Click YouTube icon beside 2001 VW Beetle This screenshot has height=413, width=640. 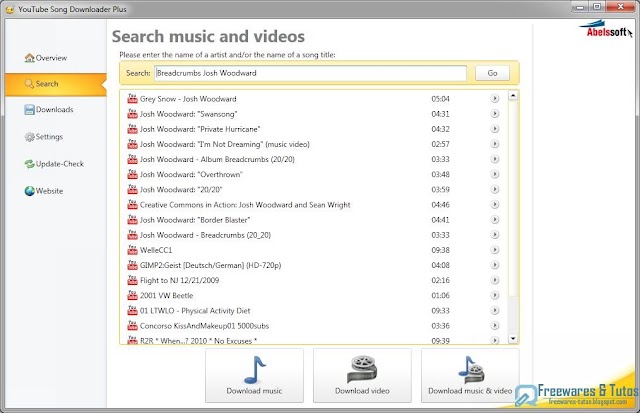pos(132,295)
